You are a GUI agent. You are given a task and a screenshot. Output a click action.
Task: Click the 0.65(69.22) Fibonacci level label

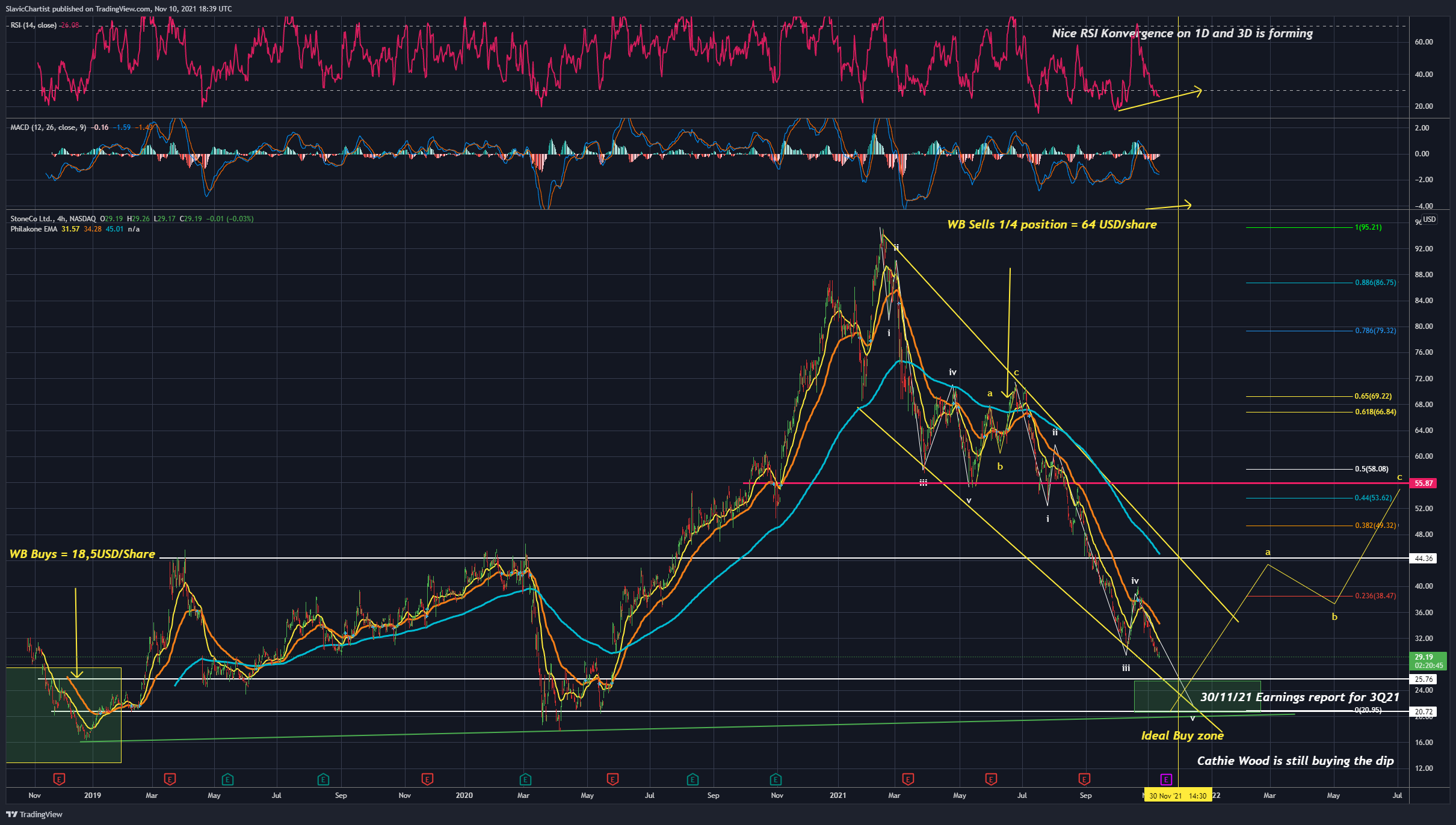[1372, 396]
